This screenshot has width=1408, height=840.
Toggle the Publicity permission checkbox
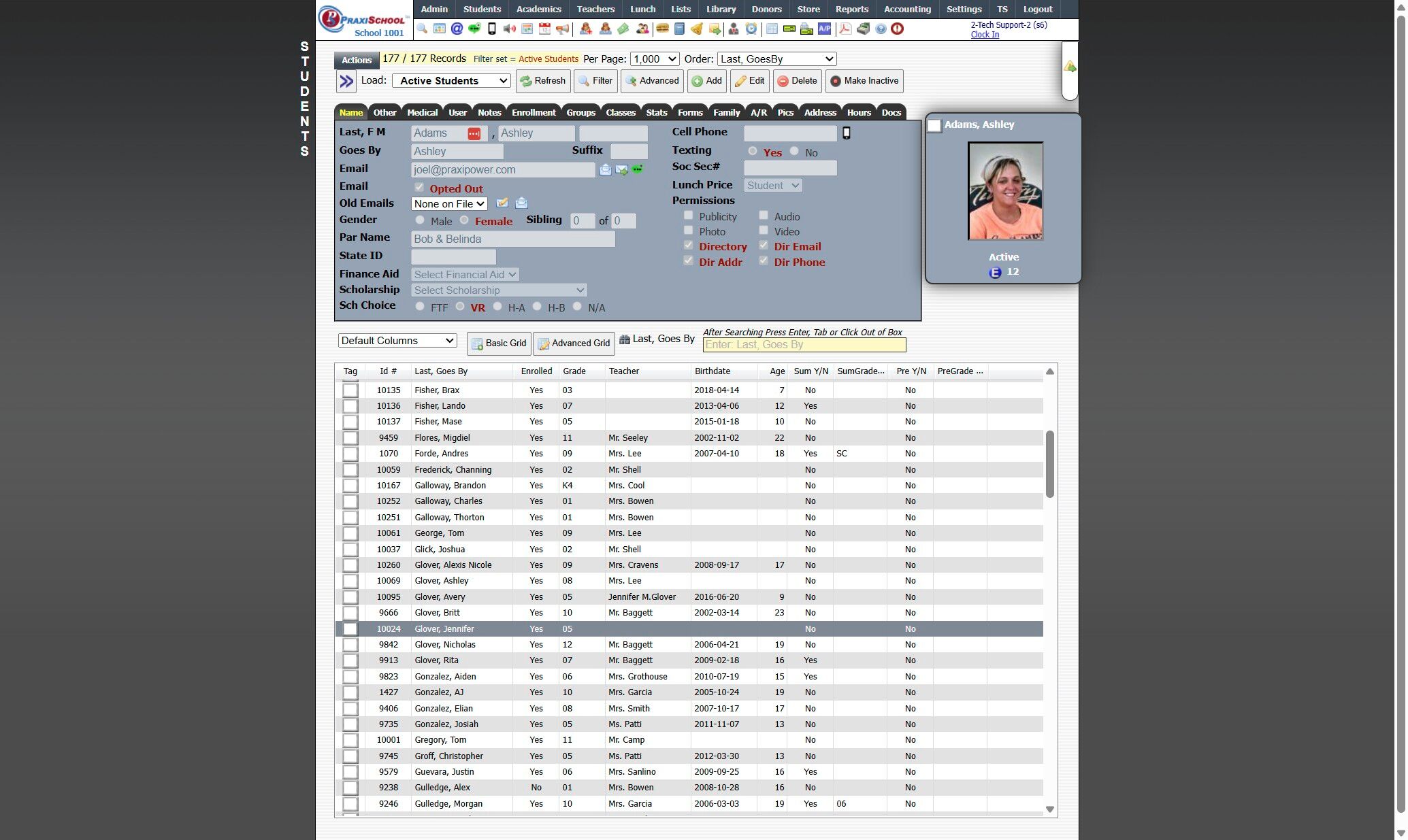click(688, 216)
